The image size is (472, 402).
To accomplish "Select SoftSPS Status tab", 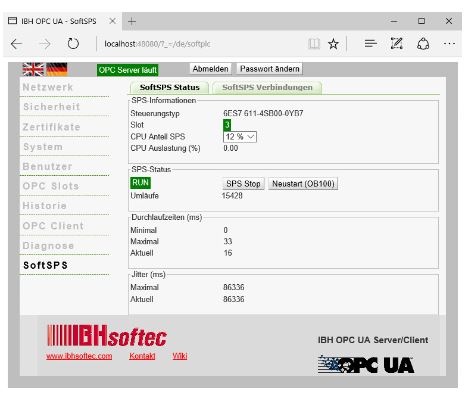I will 169,88.
